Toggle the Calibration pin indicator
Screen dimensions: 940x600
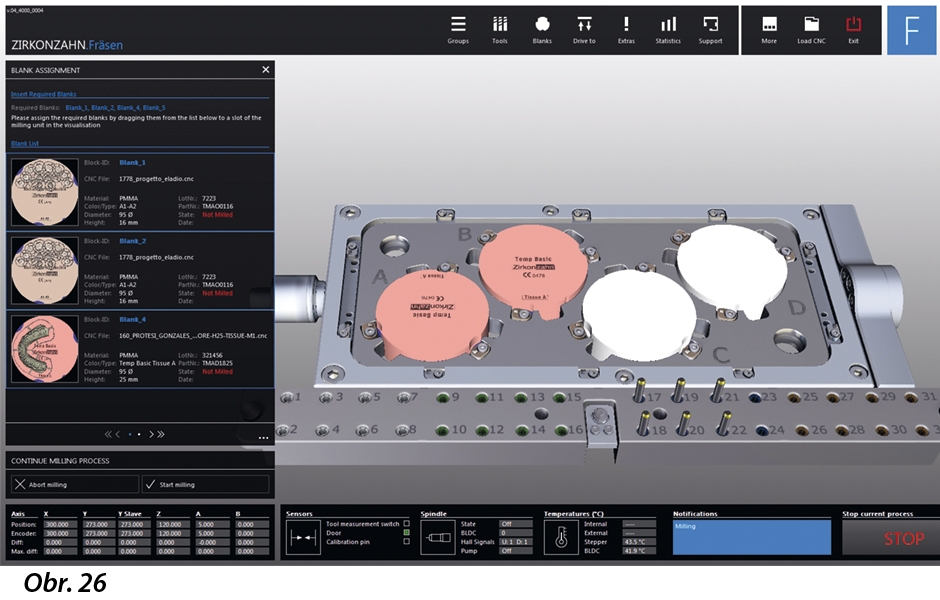point(406,541)
